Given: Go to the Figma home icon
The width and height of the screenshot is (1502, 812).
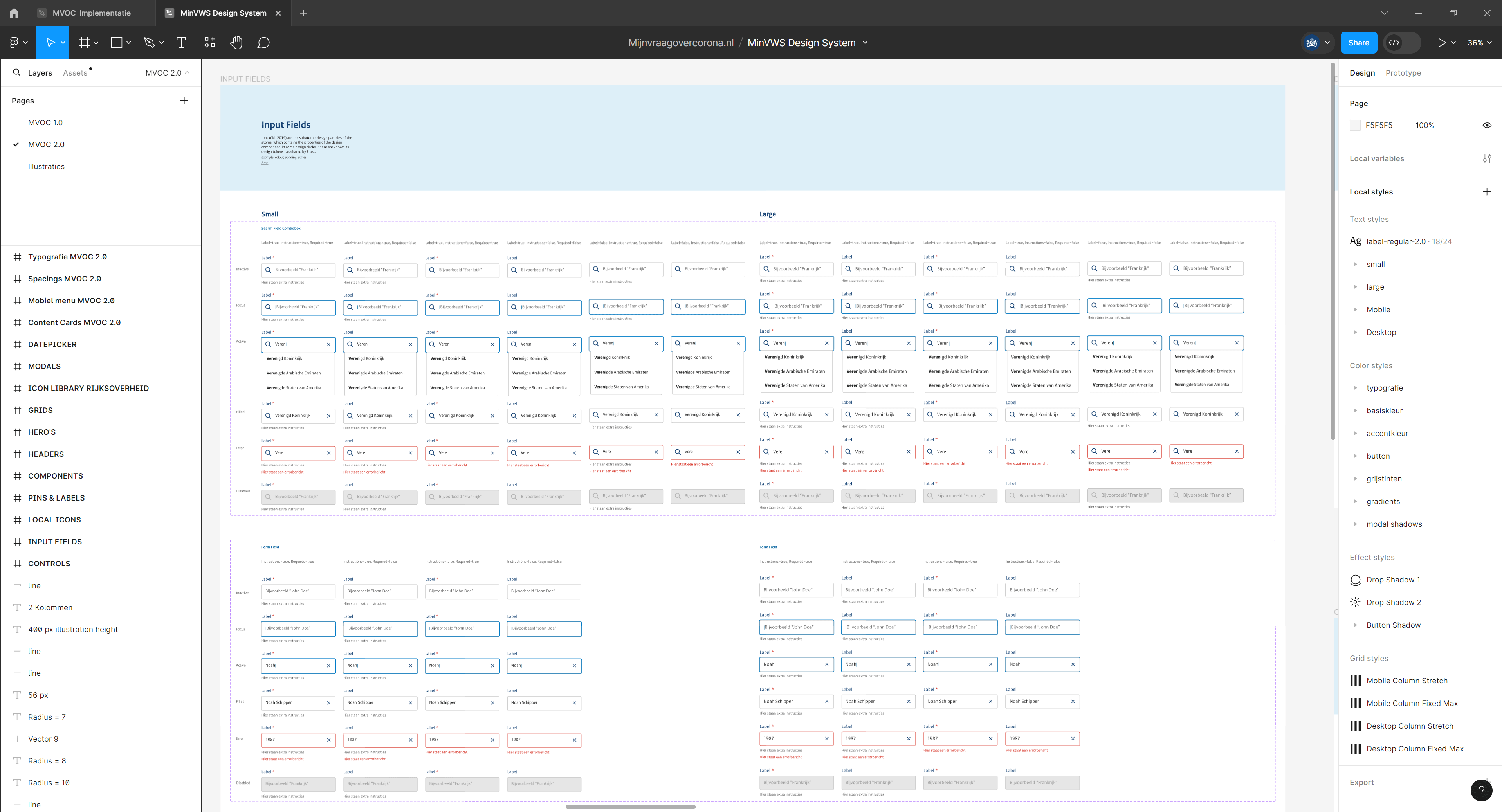Looking at the screenshot, I should coord(14,13).
